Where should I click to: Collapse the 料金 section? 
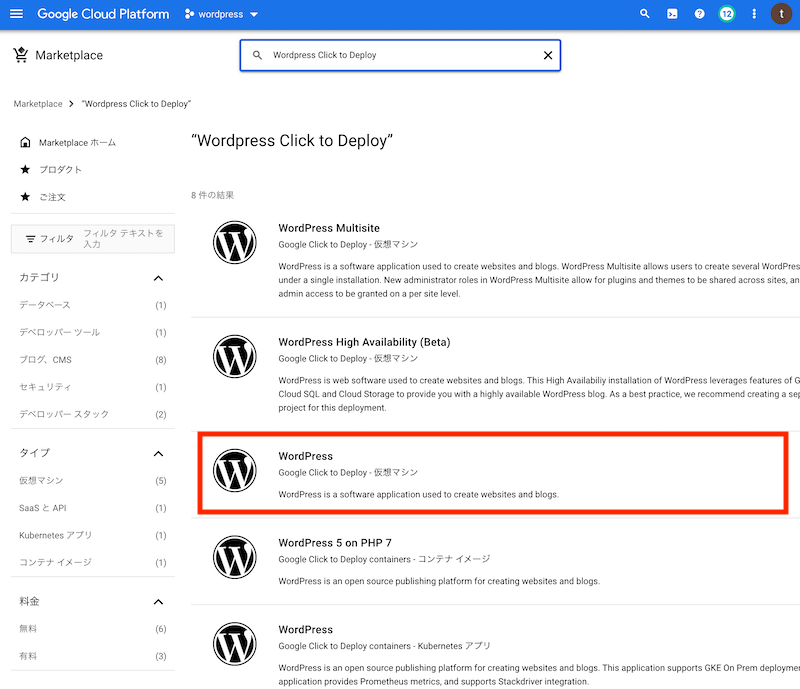[x=158, y=602]
